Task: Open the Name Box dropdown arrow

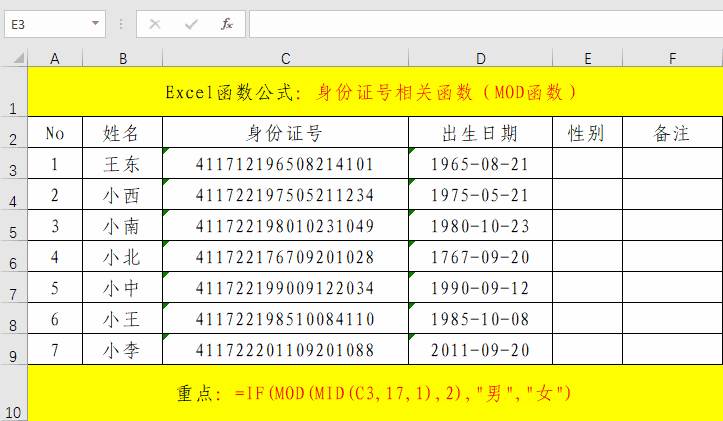Action: (x=95, y=23)
